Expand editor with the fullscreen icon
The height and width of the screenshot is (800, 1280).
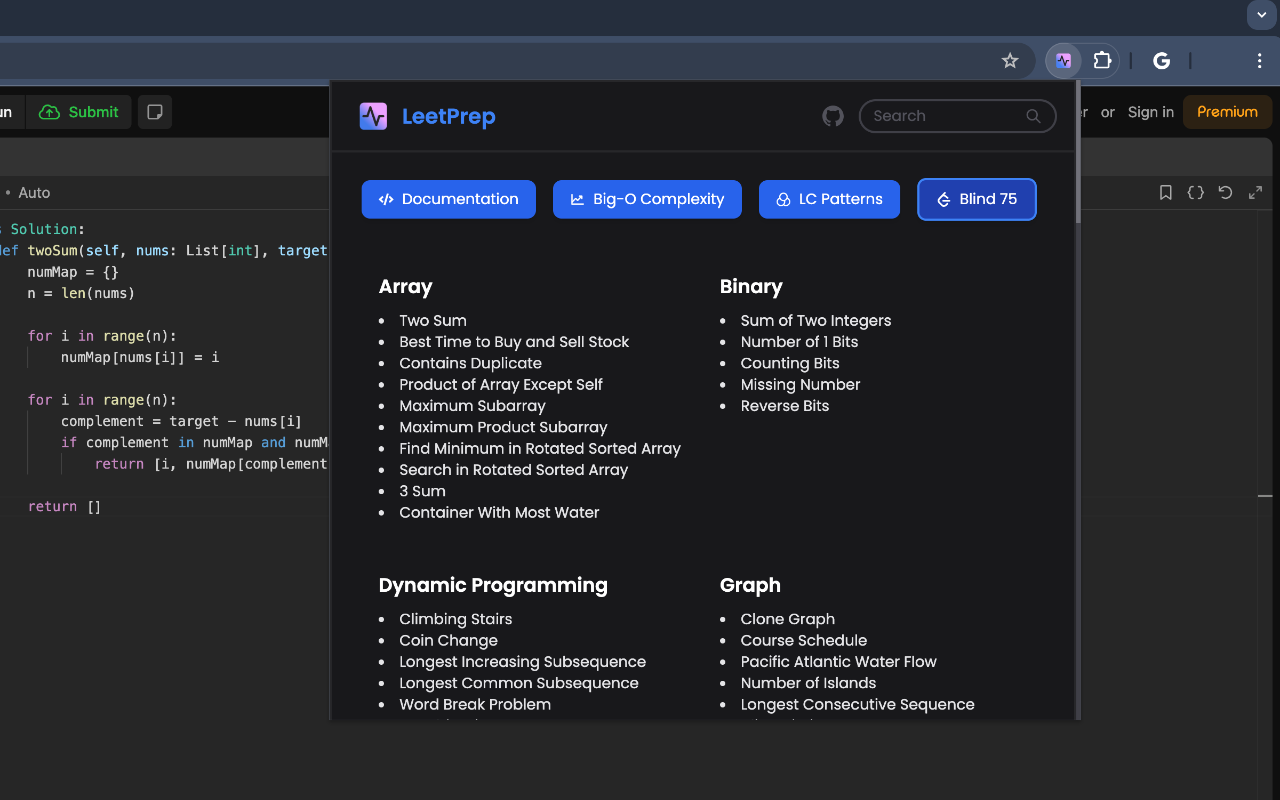(1255, 193)
